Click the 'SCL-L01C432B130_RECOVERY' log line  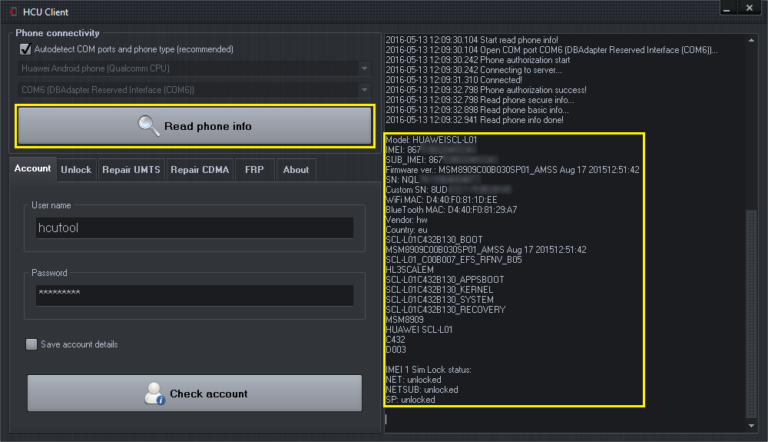point(446,310)
